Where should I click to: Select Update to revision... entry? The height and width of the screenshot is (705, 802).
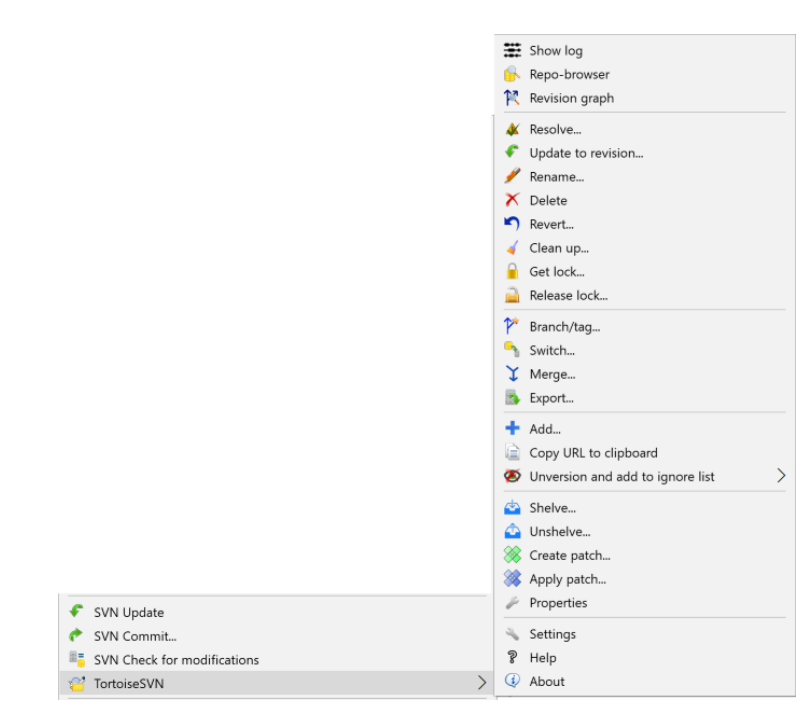[x=644, y=153]
